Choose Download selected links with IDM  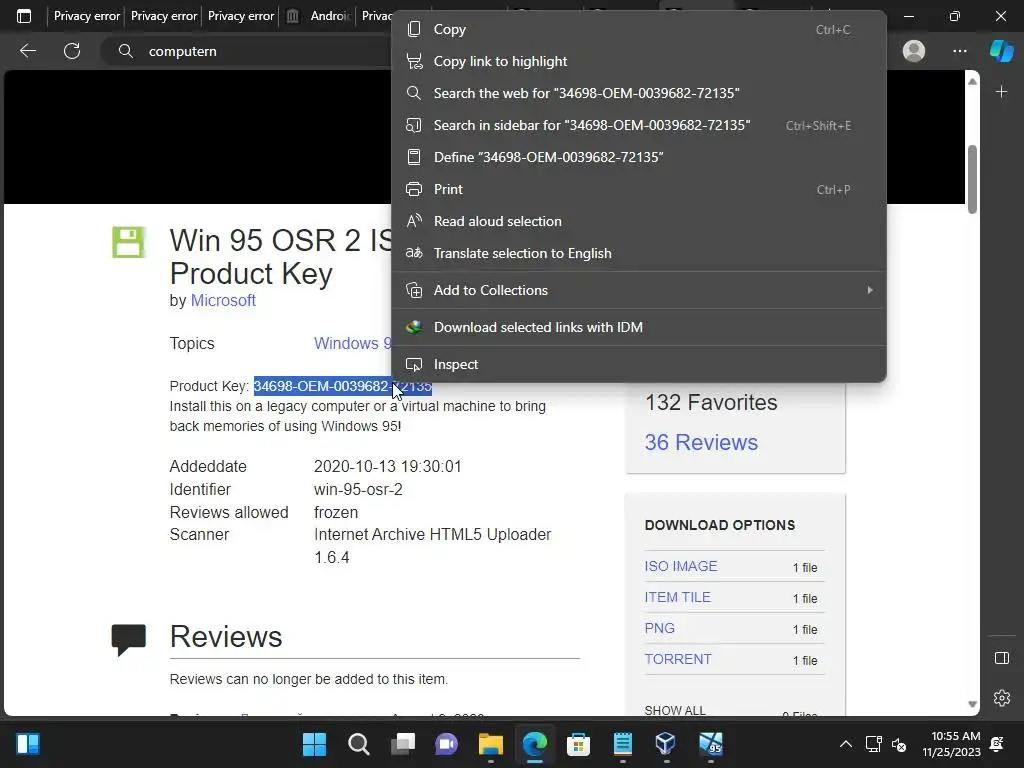(x=639, y=327)
